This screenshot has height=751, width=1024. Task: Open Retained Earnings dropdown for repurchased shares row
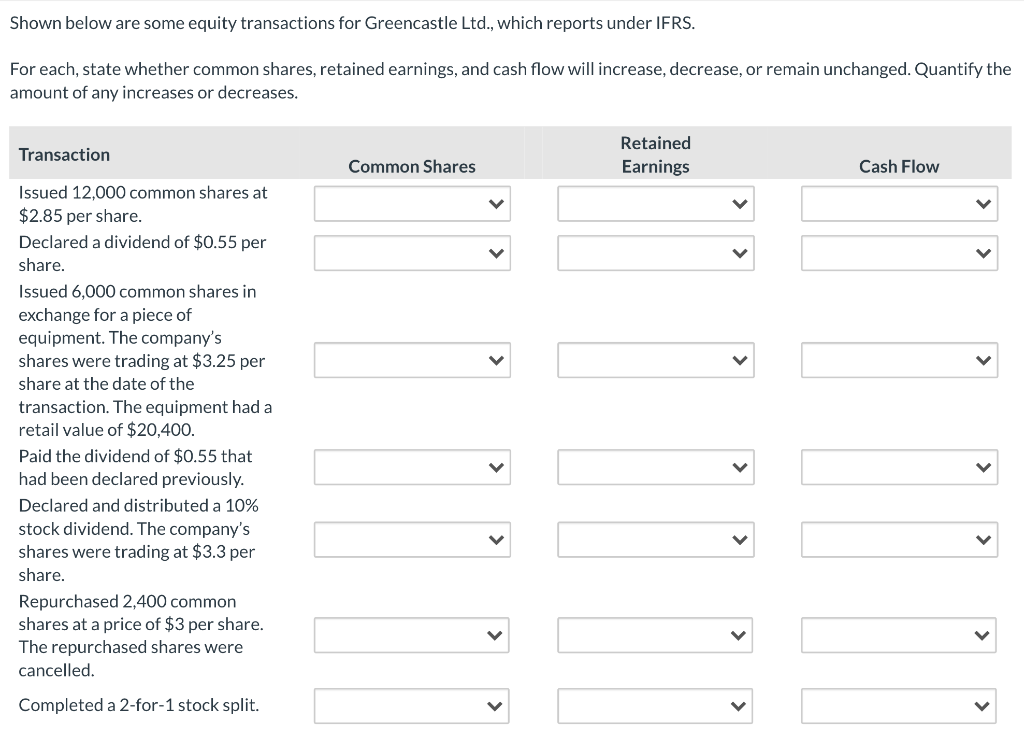point(655,634)
